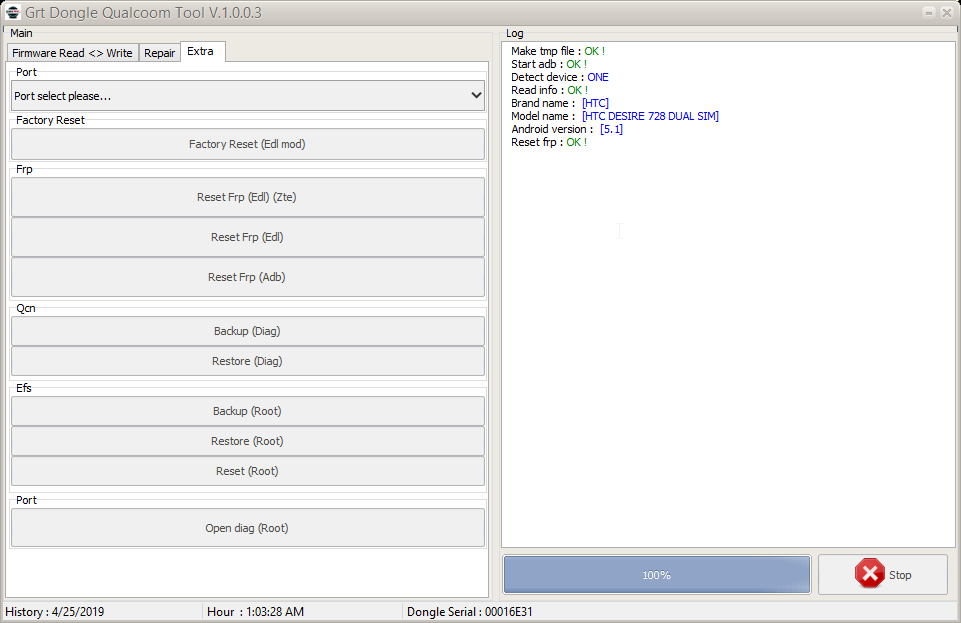Minimize the Grt Dongle window
Image resolution: width=961 pixels, height=623 pixels.
pos(929,12)
